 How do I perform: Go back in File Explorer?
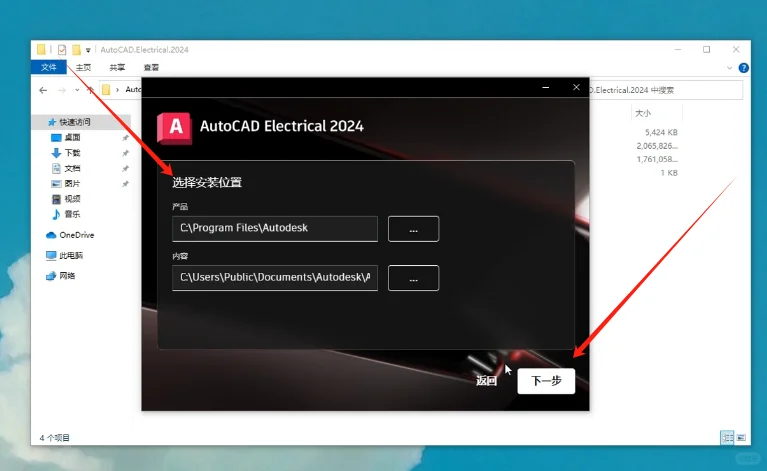[x=43, y=90]
